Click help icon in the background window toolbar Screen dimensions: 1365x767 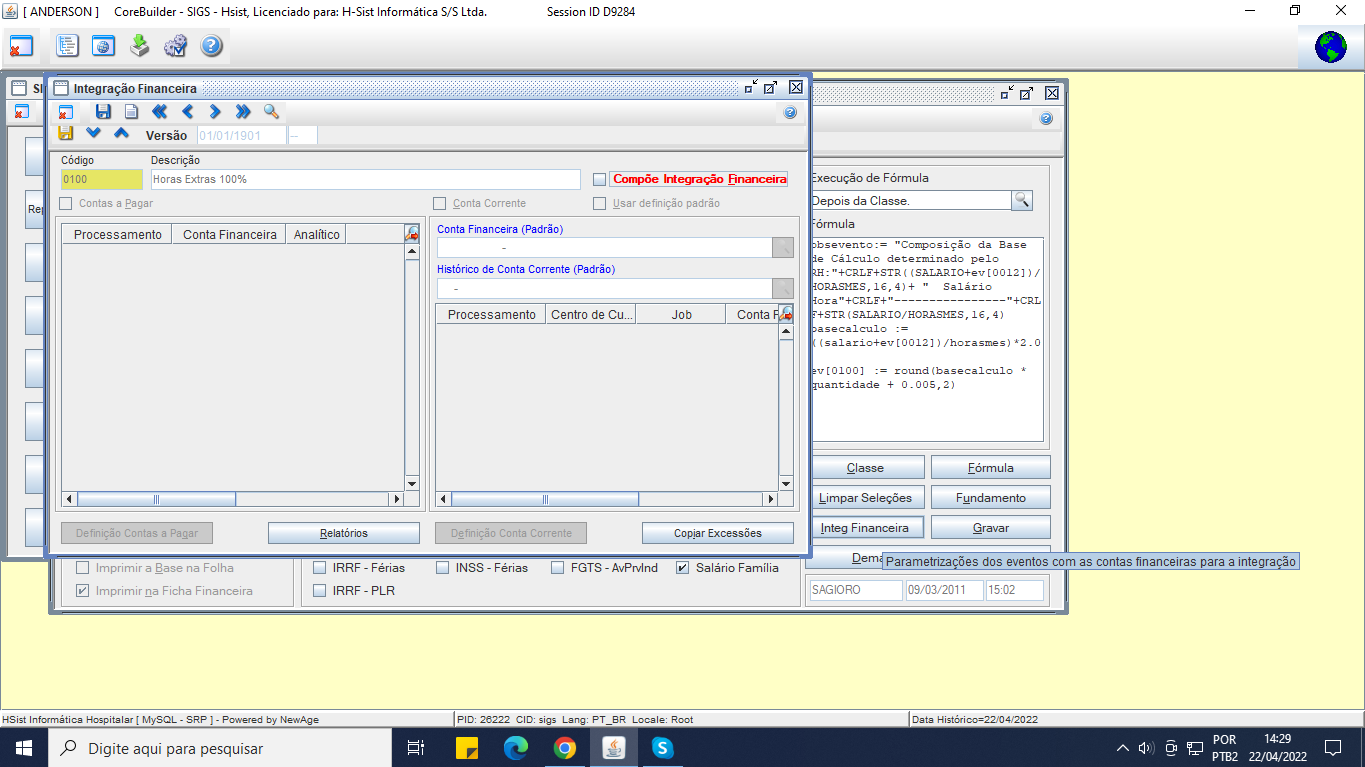point(1046,118)
